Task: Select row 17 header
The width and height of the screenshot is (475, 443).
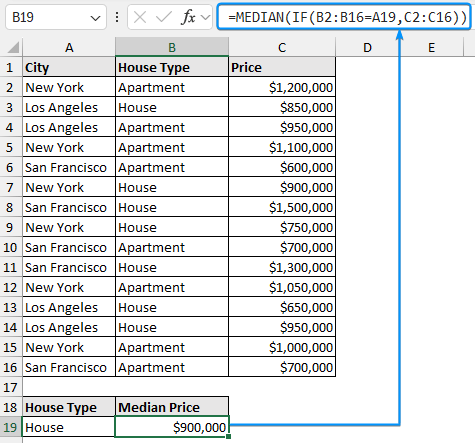Action: 10,387
